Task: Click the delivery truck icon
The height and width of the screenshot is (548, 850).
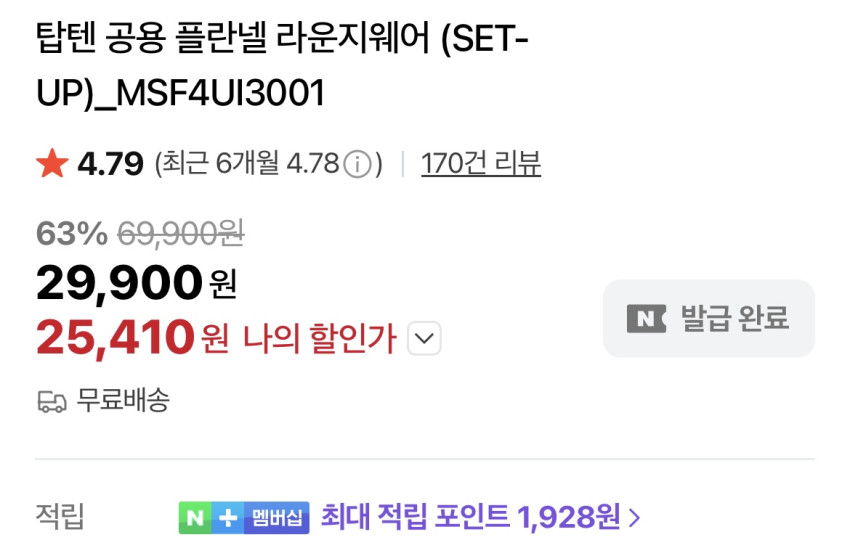Action: point(51,402)
